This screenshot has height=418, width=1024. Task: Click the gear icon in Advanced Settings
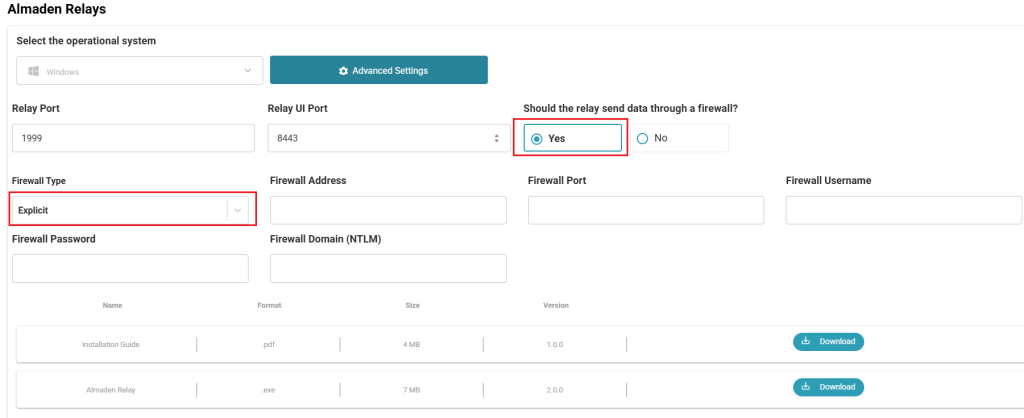click(344, 71)
